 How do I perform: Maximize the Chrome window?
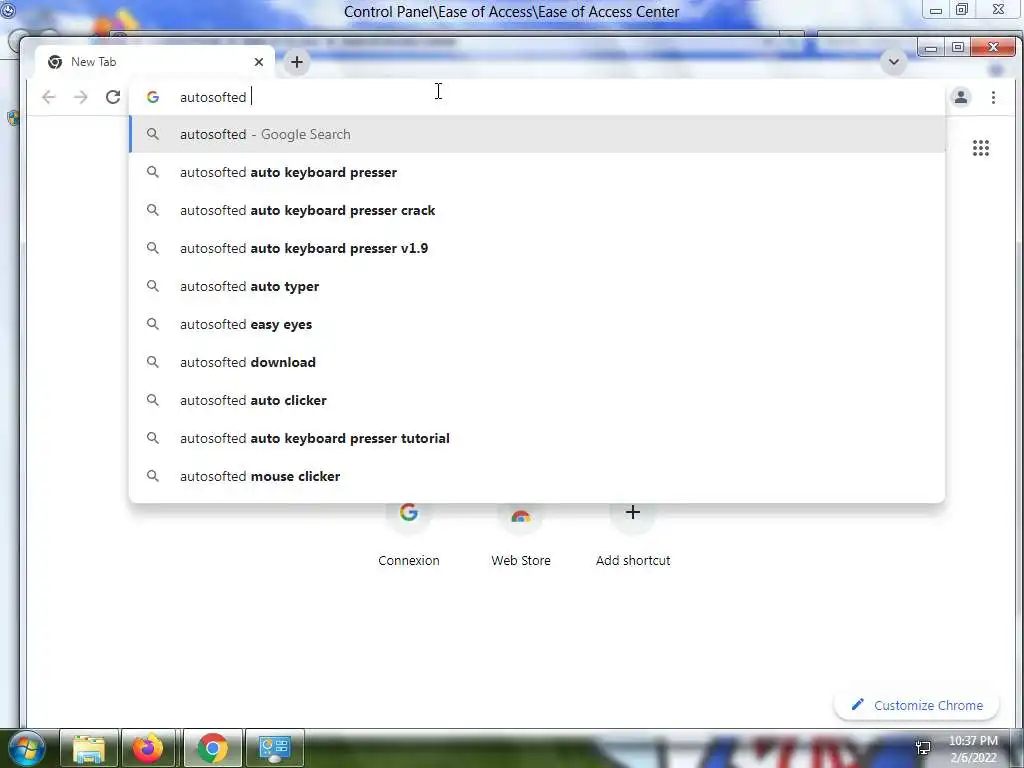click(958, 48)
